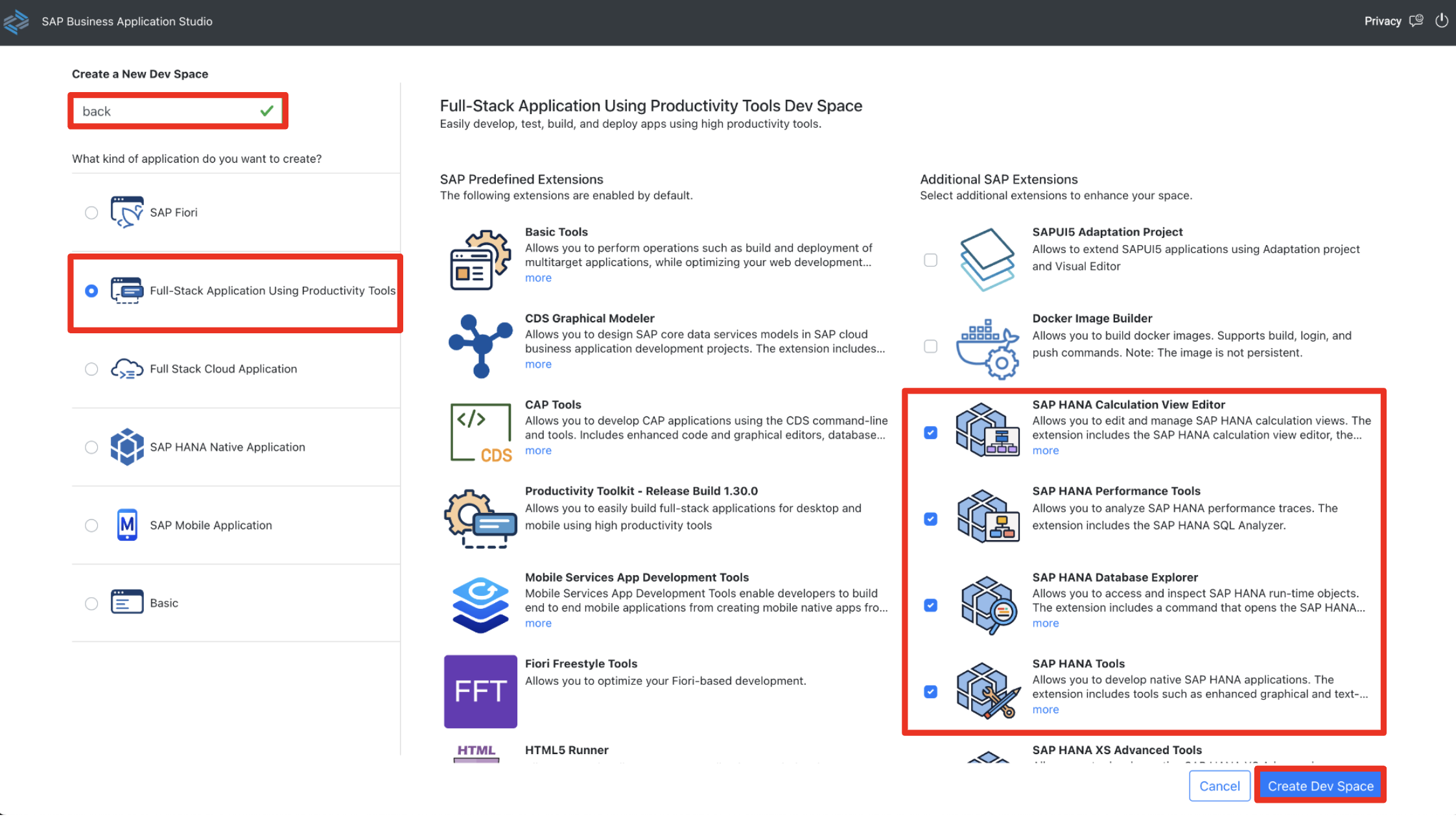Show more about SAP HANA Tools
This screenshot has height=817, width=1456.
[x=1045, y=709]
